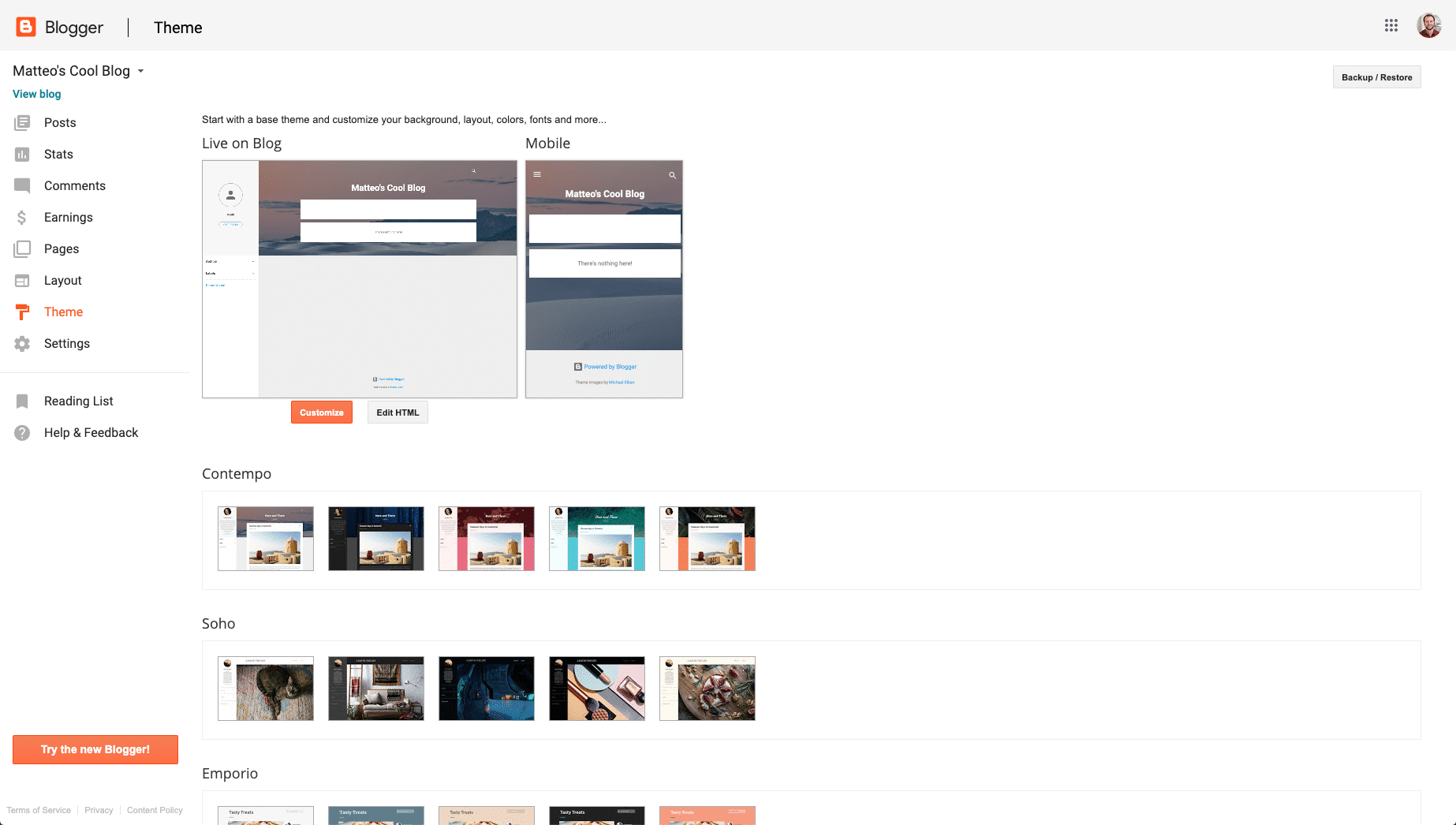Open View blog link
Screen dimensions: 1456x825
click(36, 94)
